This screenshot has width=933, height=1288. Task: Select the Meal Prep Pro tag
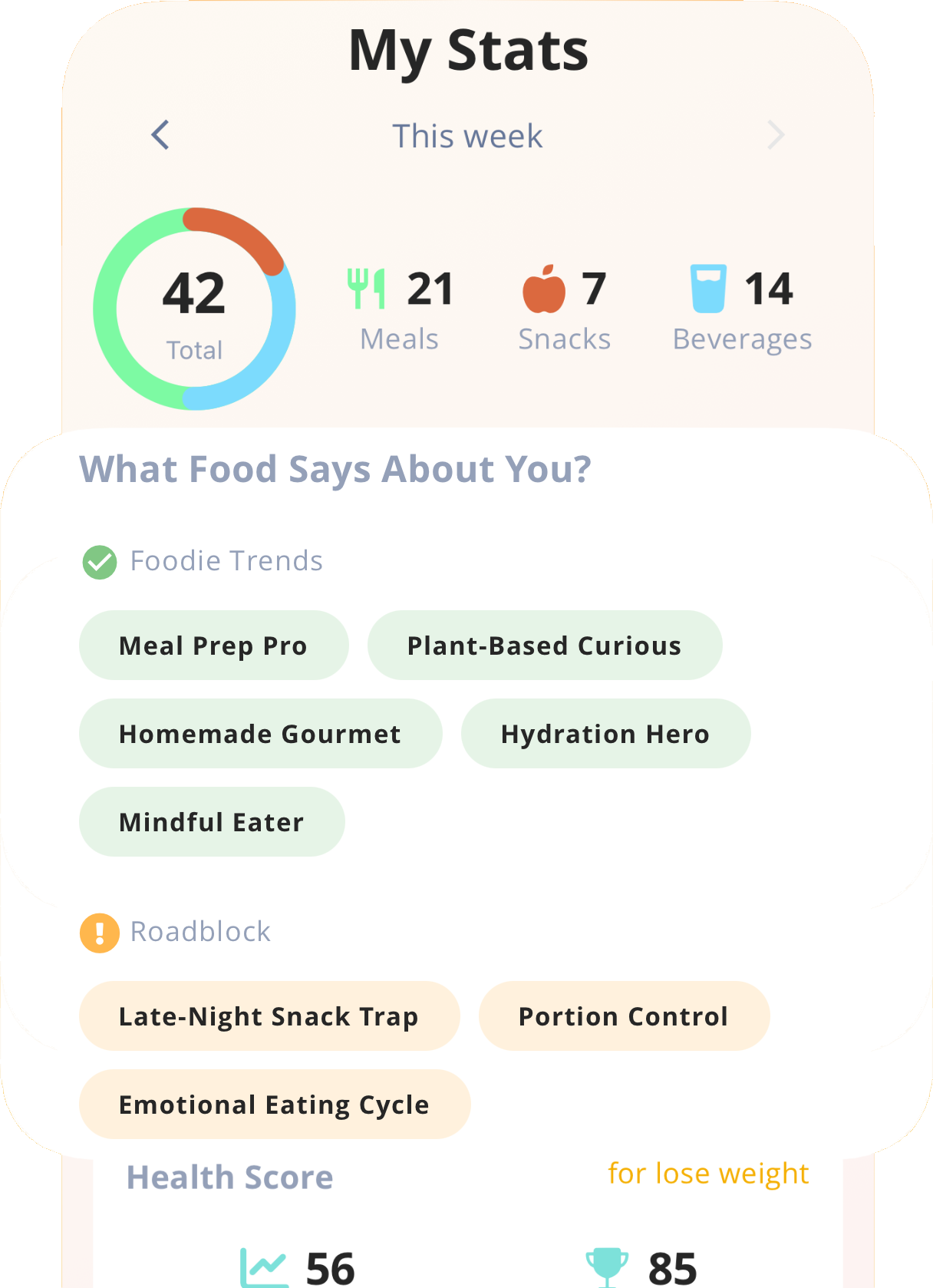[x=213, y=646]
